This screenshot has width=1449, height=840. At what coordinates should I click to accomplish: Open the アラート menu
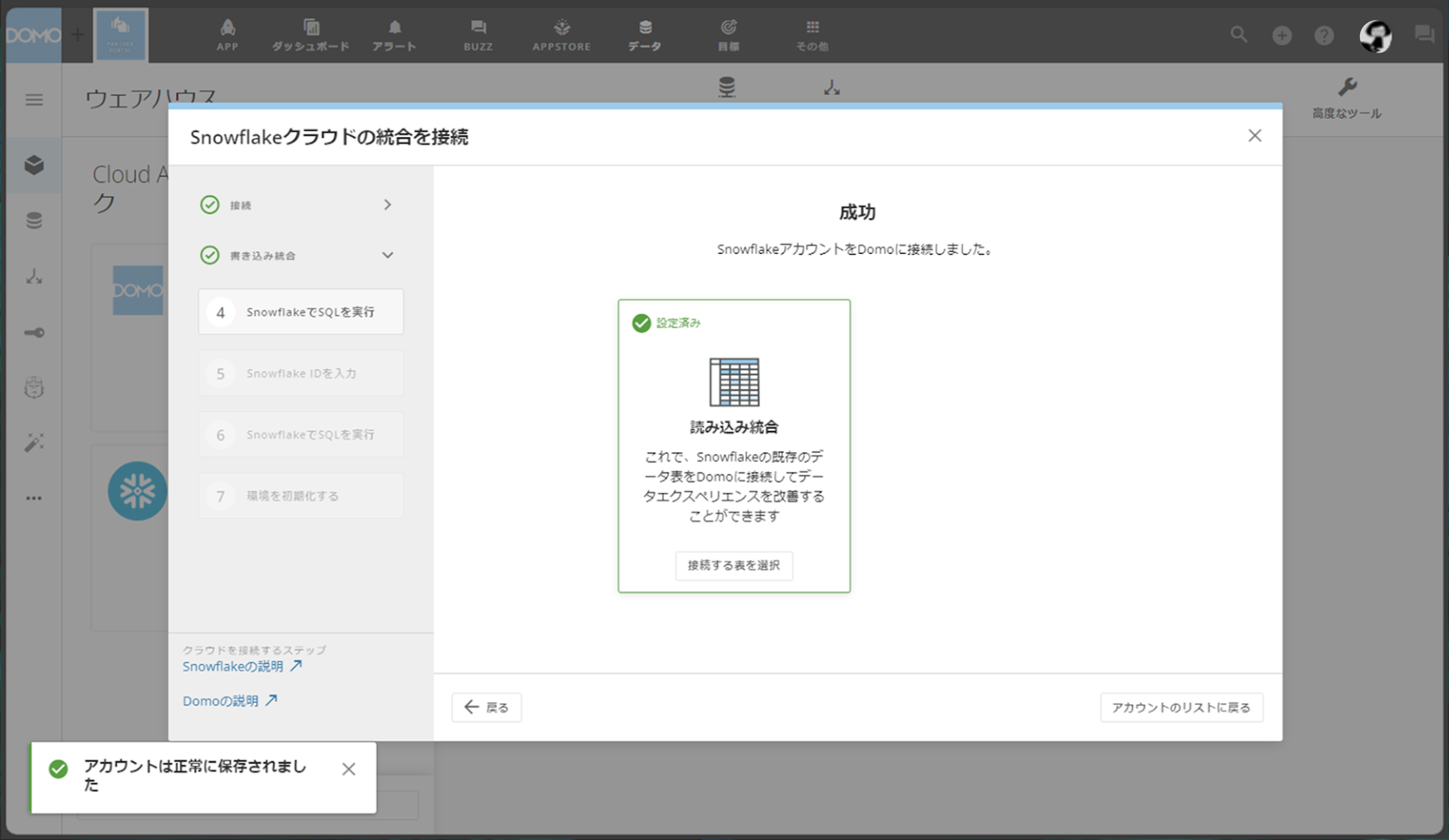[x=394, y=36]
